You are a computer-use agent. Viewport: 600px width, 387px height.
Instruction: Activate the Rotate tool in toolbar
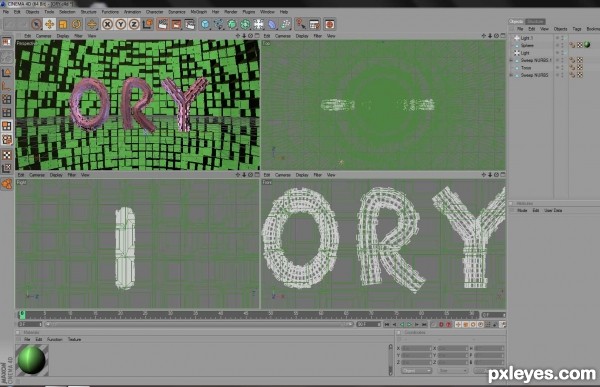(76, 24)
